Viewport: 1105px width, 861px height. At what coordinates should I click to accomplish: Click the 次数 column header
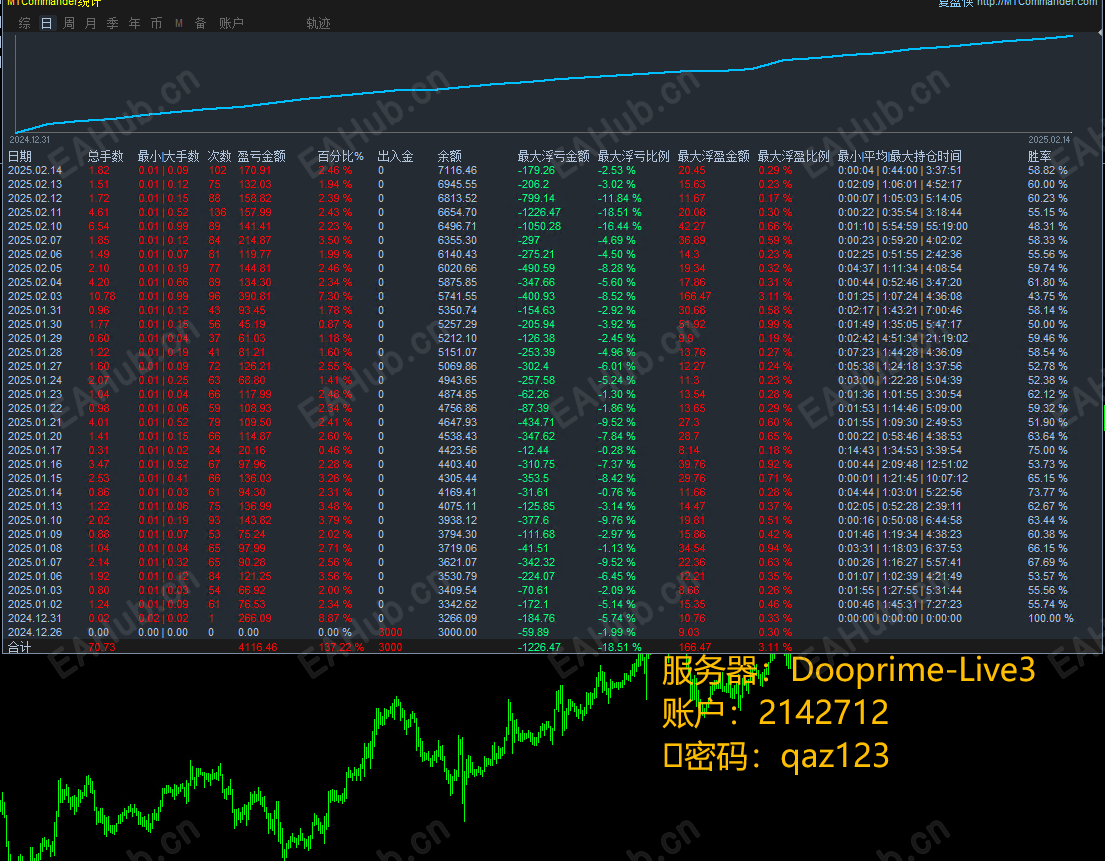[219, 156]
